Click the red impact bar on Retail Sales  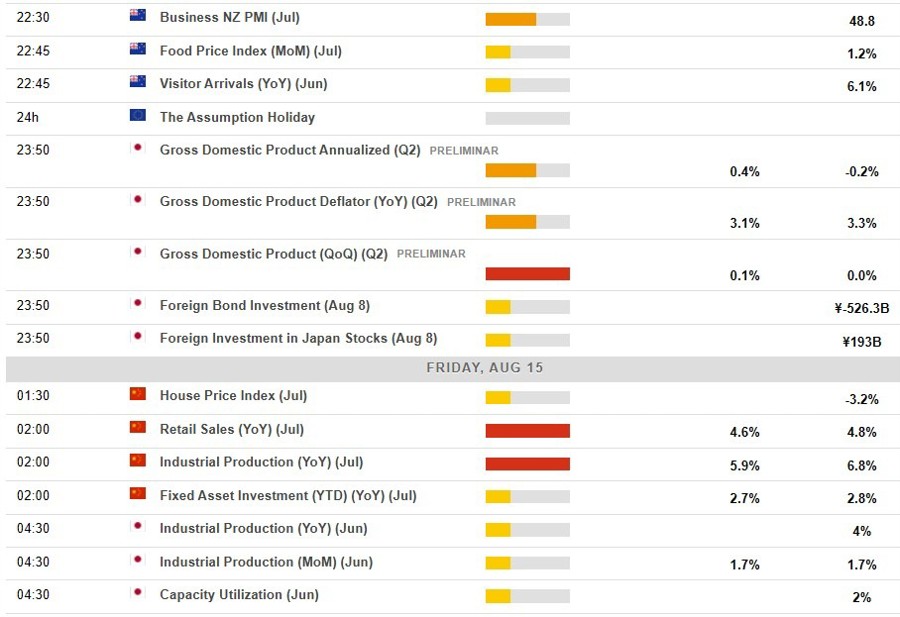point(527,430)
